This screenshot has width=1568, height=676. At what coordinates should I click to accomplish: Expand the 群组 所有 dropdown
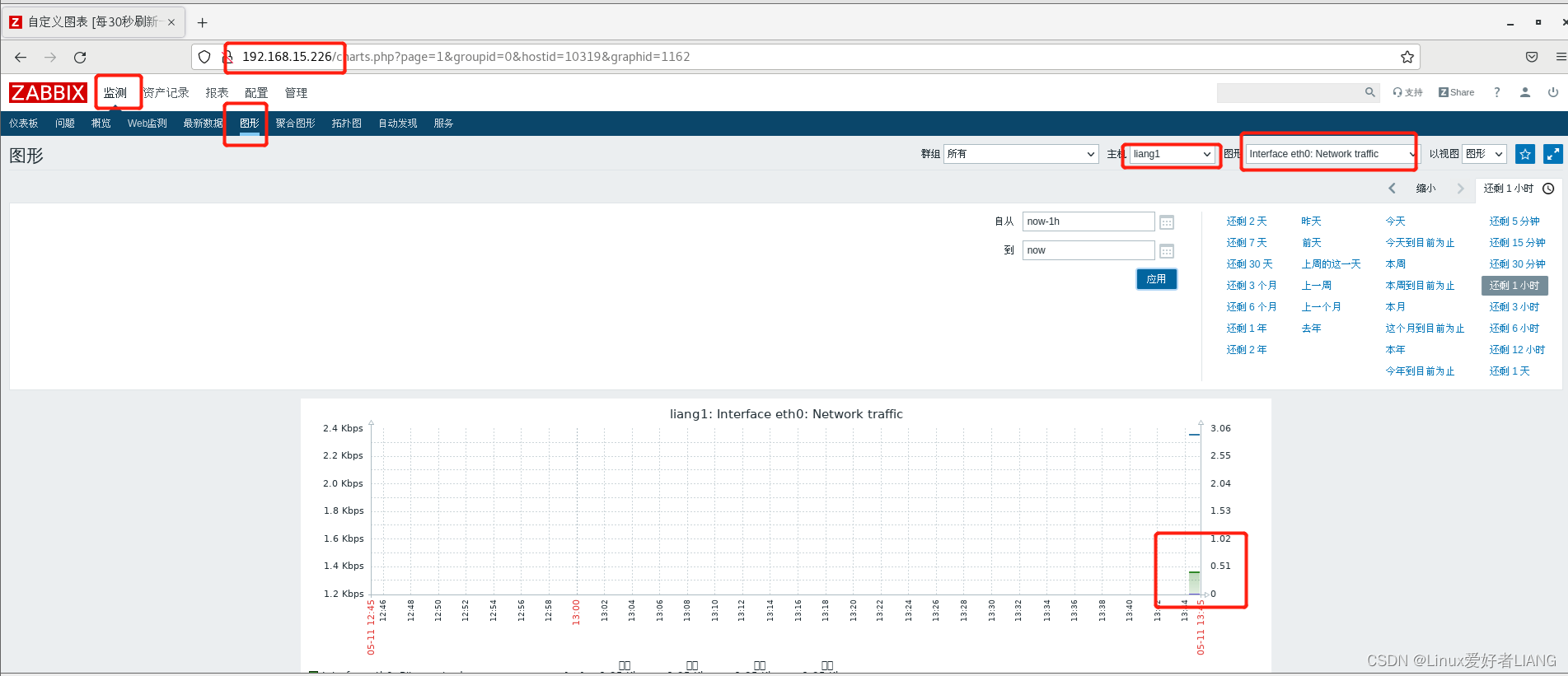click(x=1021, y=154)
